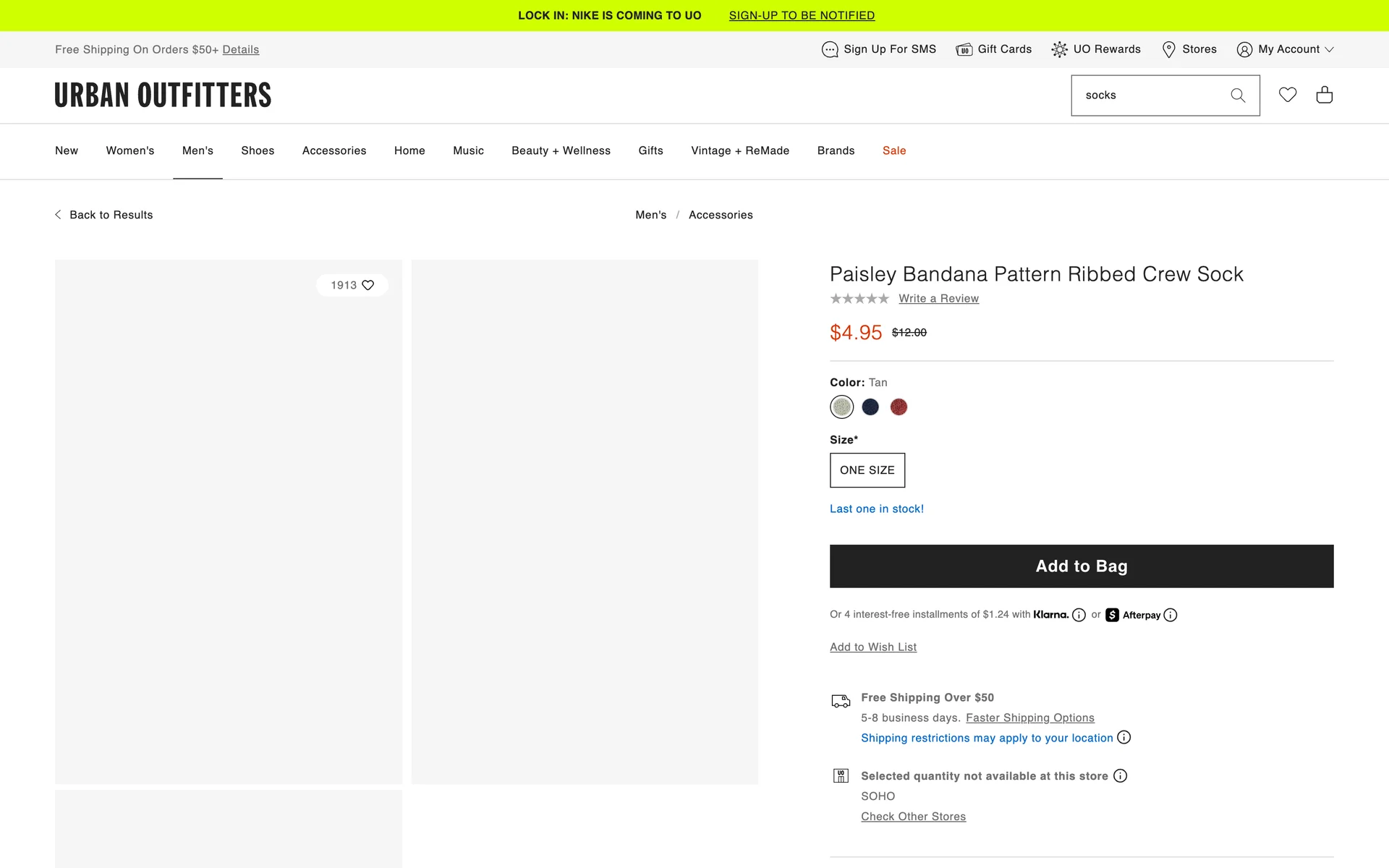Click the search magnifier icon
Screen dimensions: 1389x868
point(1238,95)
